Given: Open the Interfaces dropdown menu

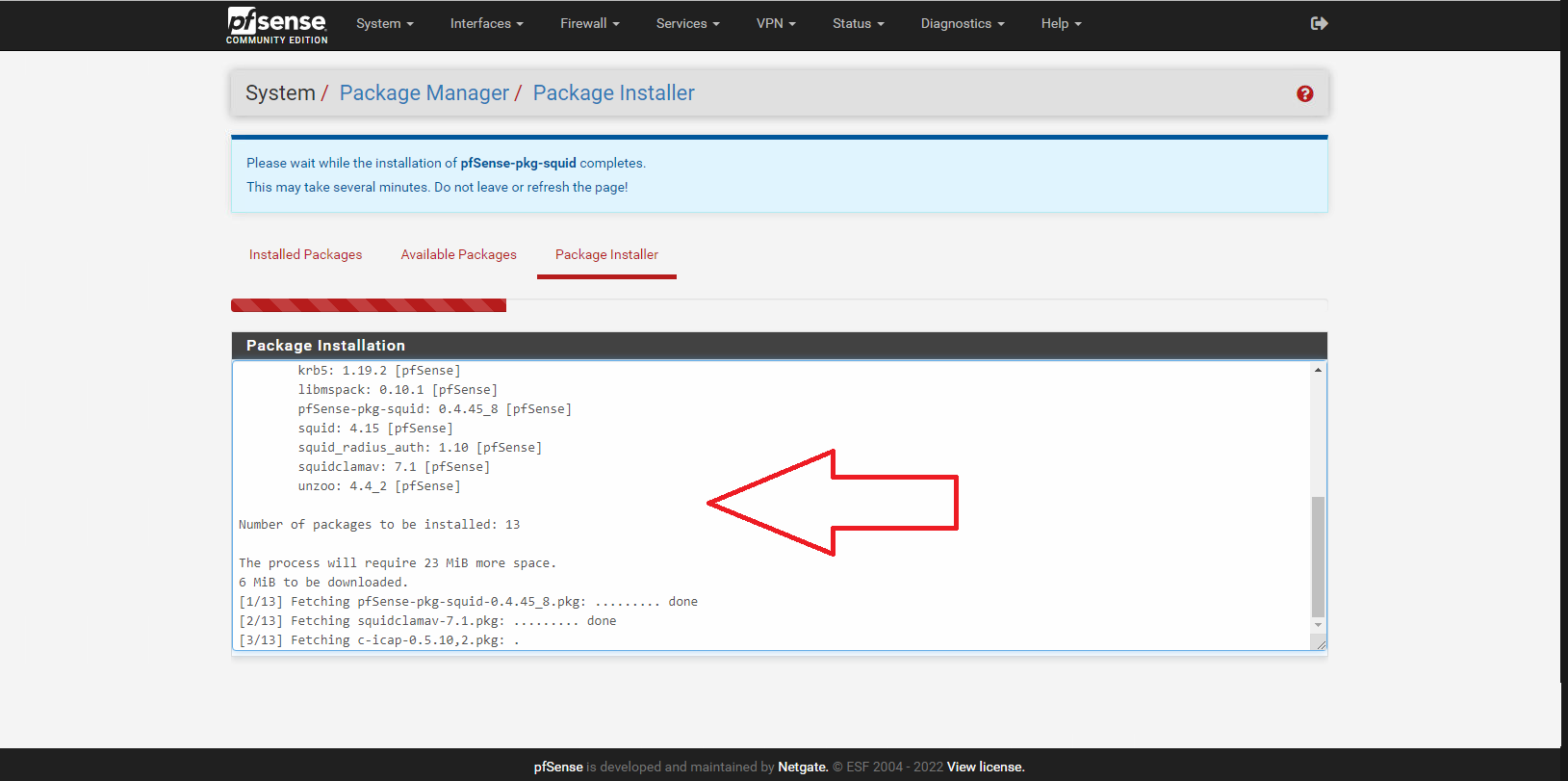Looking at the screenshot, I should coord(486,23).
